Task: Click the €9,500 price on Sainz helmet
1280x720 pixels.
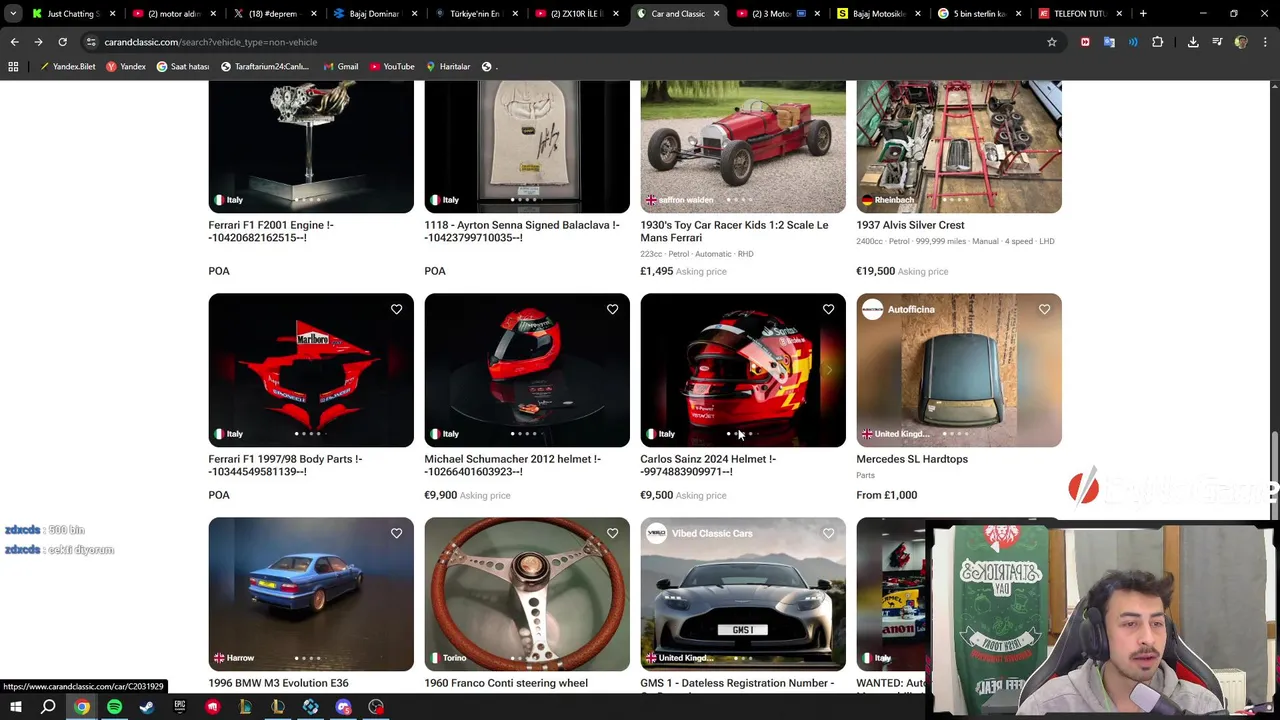Action: 656,495
